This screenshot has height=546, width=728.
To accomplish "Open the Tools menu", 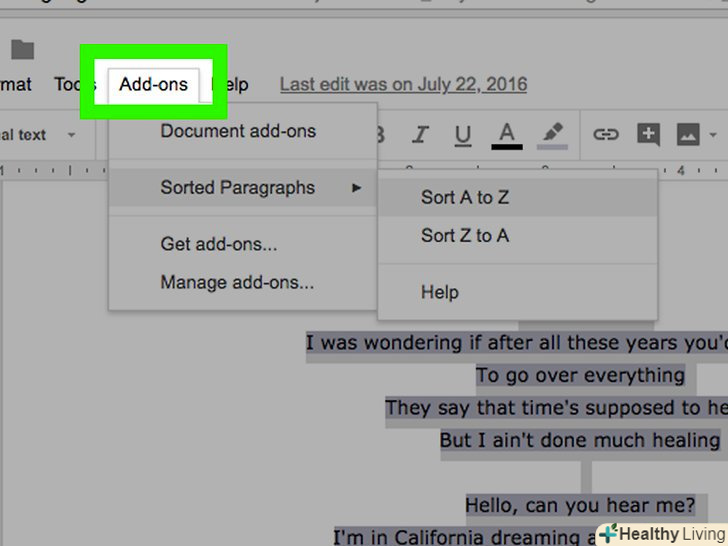I will point(75,84).
